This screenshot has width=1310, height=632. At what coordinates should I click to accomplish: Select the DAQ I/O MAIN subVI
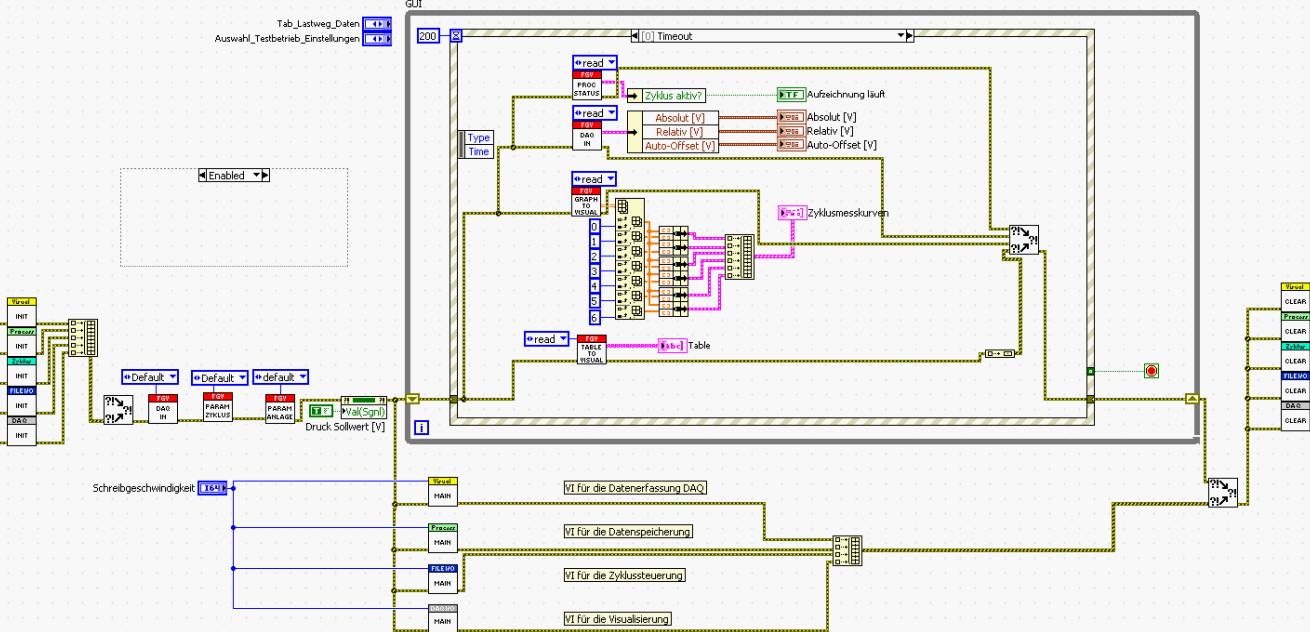point(442,617)
